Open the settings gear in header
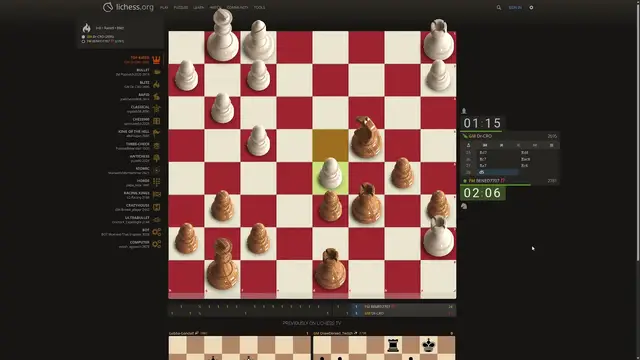Image resolution: width=640 pixels, height=360 pixels. click(531, 7)
